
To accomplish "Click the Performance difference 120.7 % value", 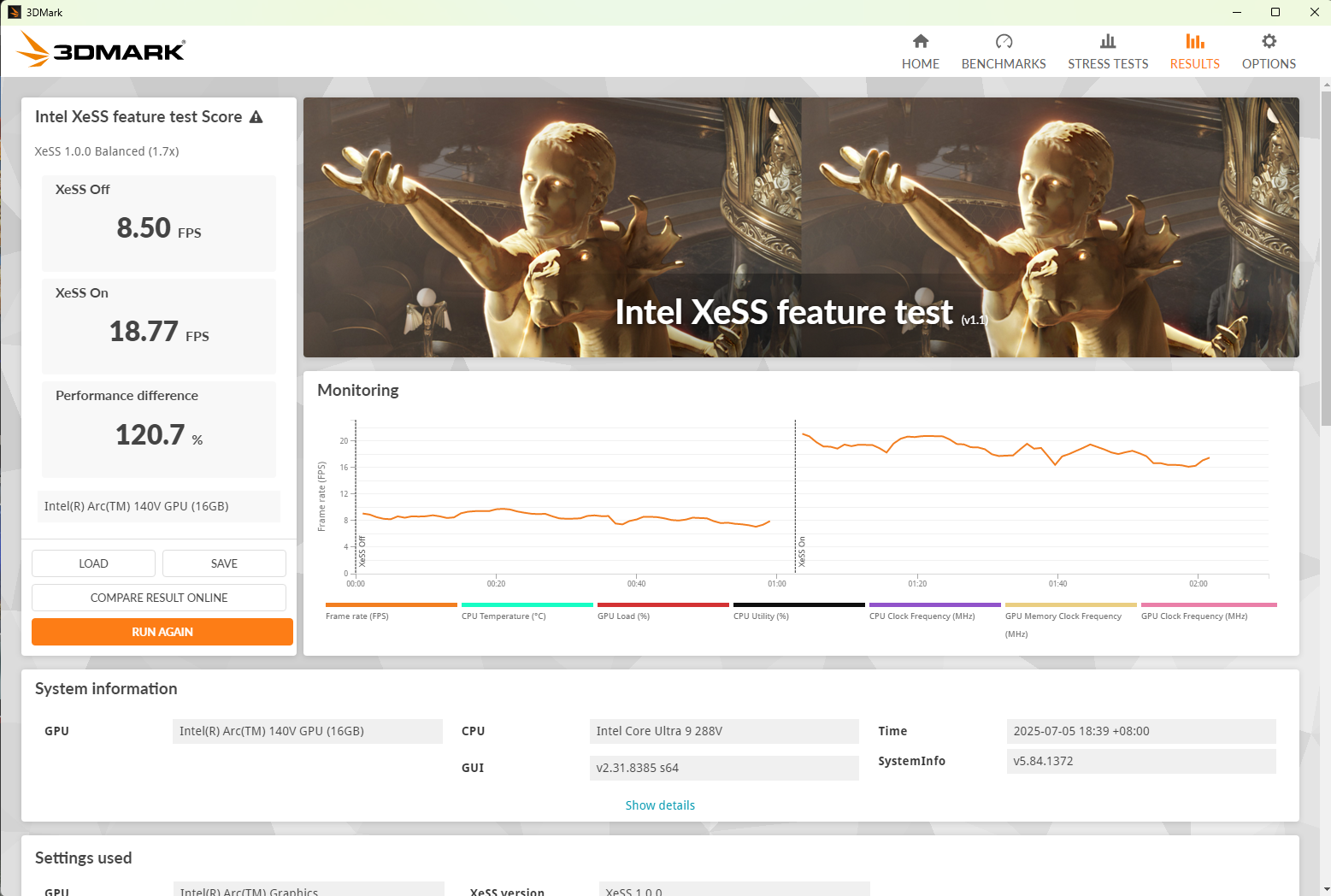I will tap(159, 435).
